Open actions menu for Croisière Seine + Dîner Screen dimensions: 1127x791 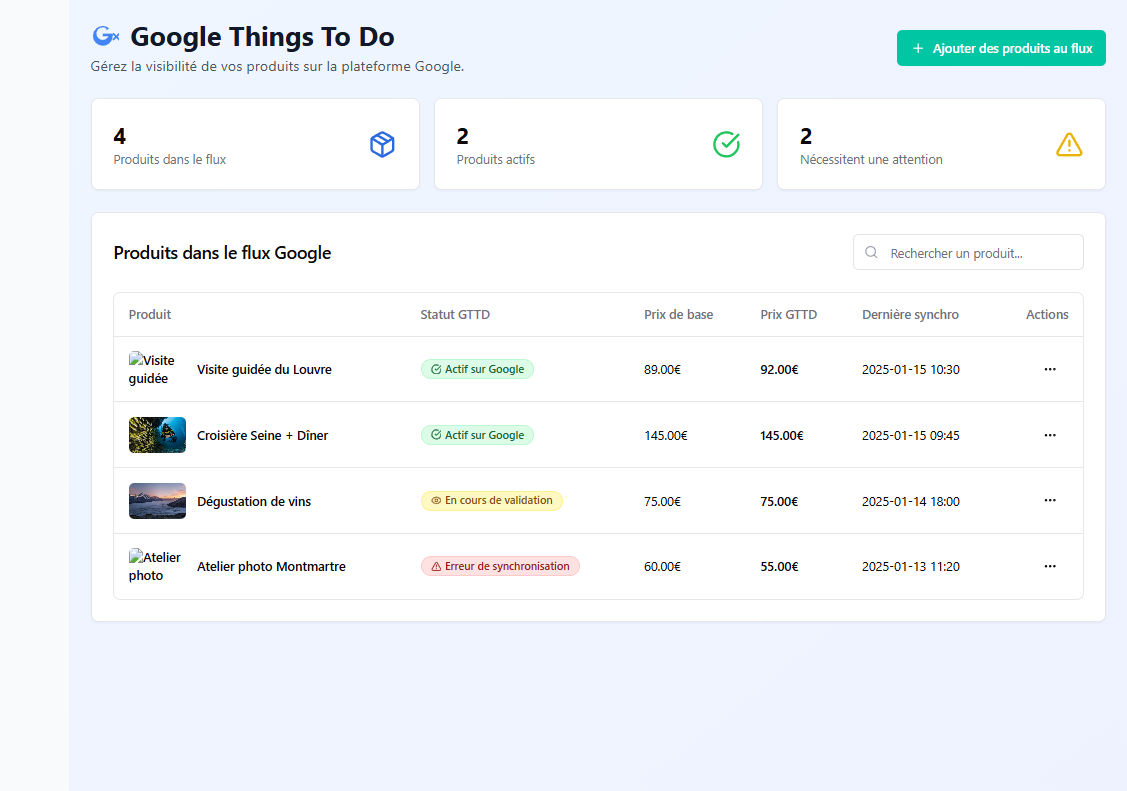click(x=1049, y=435)
